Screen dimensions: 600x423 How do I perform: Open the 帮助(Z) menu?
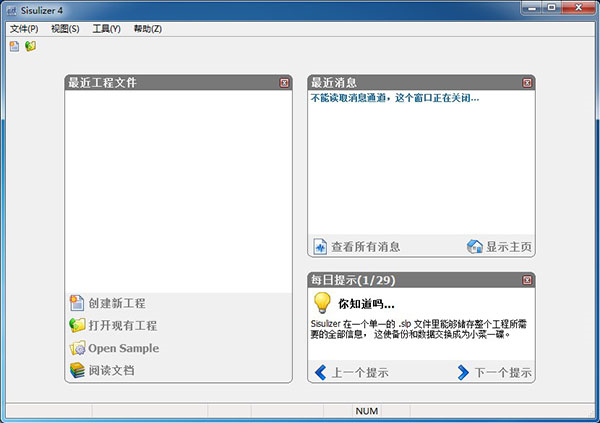[148, 29]
